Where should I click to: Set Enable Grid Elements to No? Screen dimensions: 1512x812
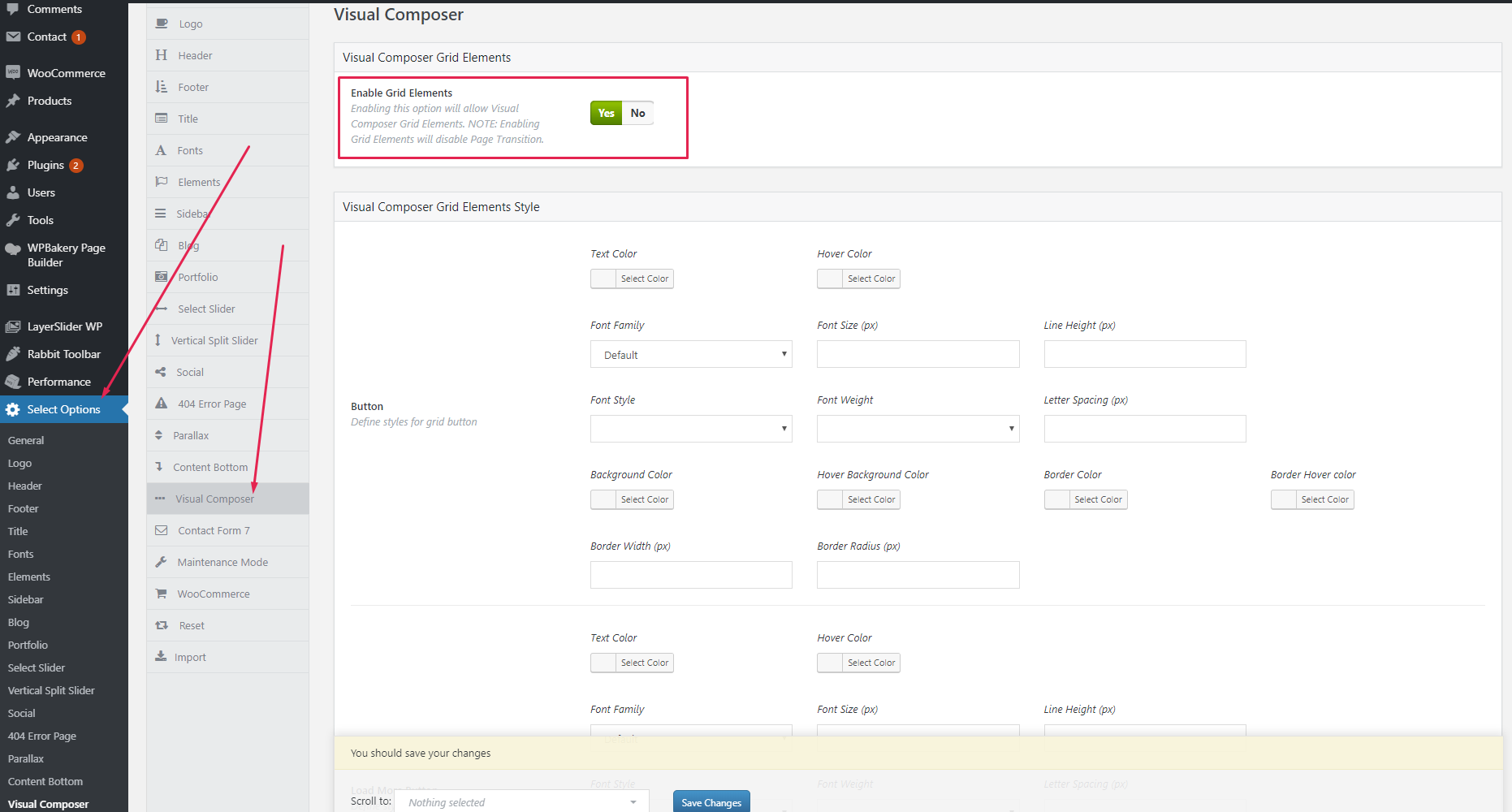pos(637,113)
